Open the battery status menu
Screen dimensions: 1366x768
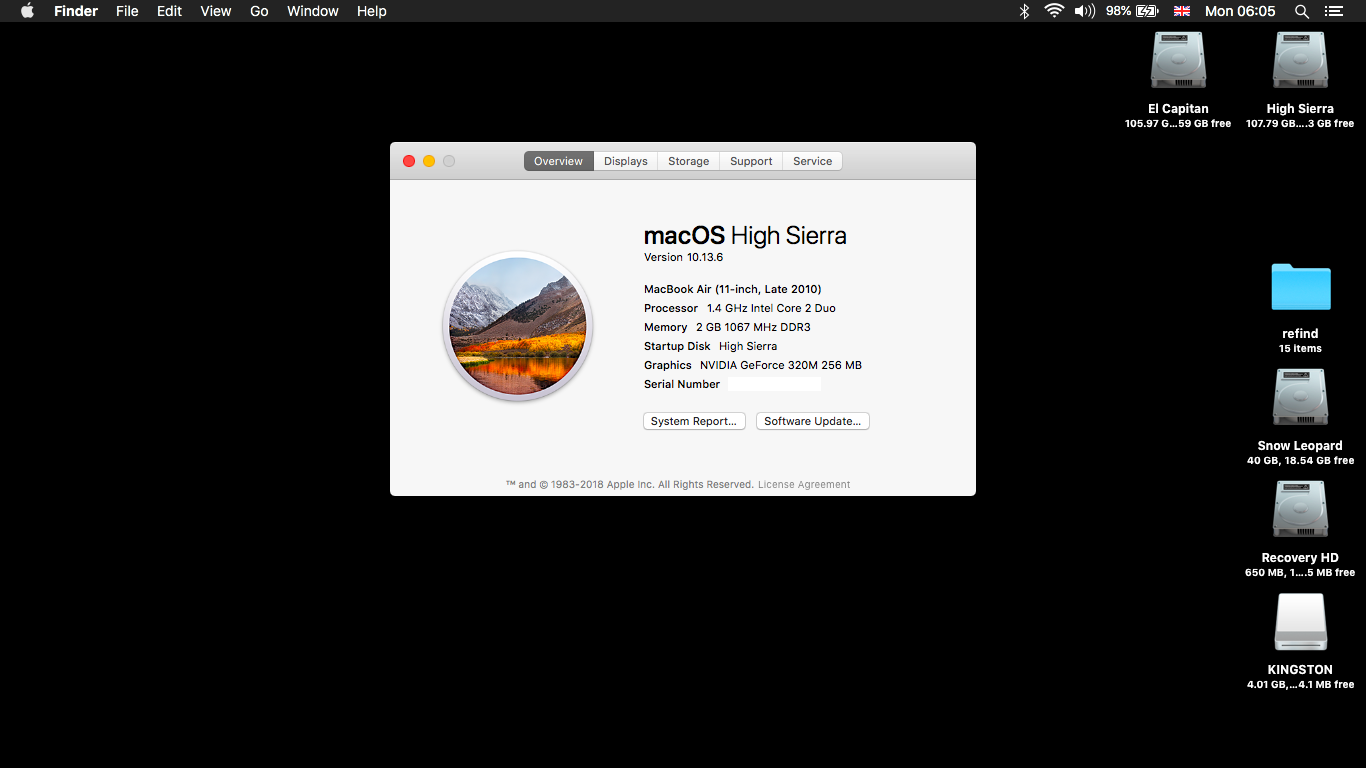(1147, 11)
